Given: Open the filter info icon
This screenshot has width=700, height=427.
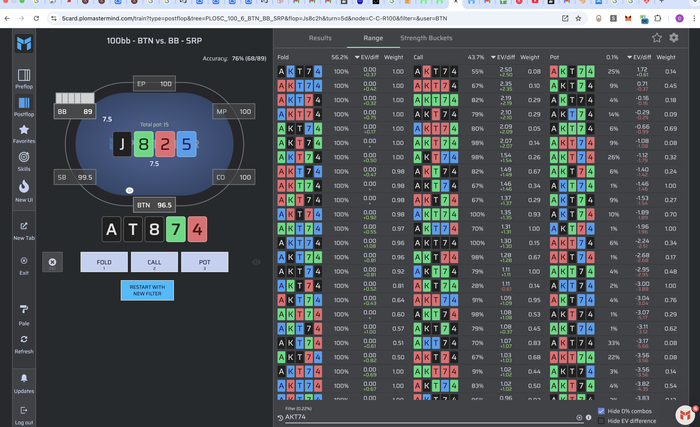Looking at the screenshot, I should [x=588, y=417].
